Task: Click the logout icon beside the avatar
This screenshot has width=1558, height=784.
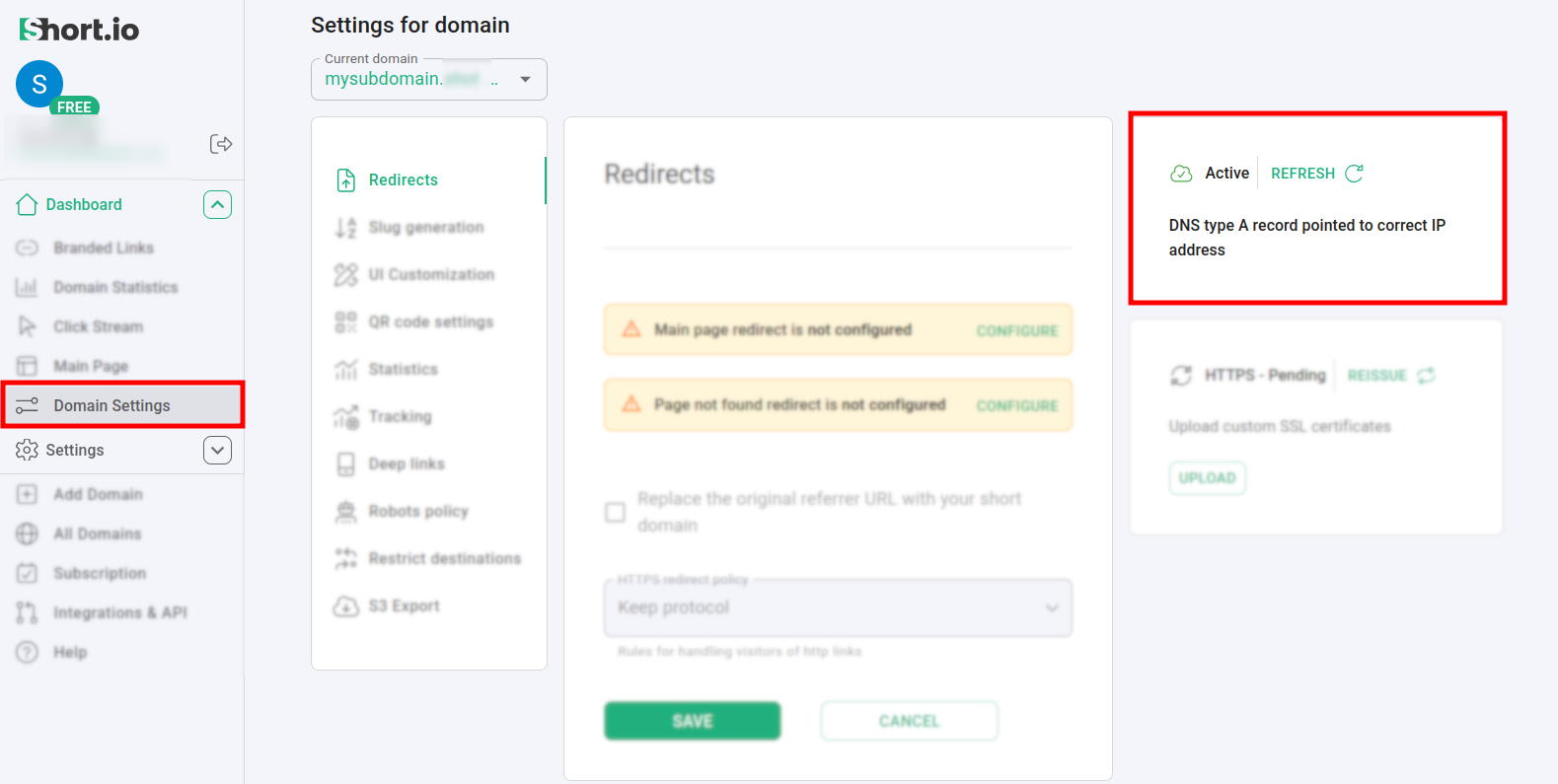Action: [x=221, y=144]
